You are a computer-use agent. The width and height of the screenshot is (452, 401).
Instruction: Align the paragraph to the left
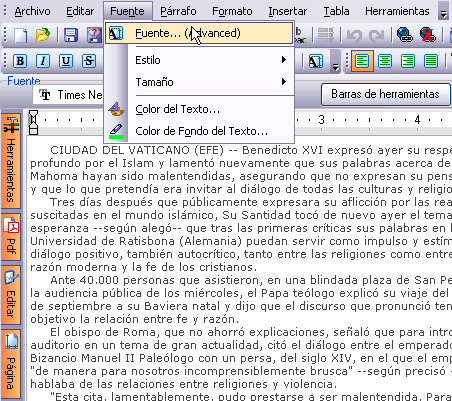[362, 61]
